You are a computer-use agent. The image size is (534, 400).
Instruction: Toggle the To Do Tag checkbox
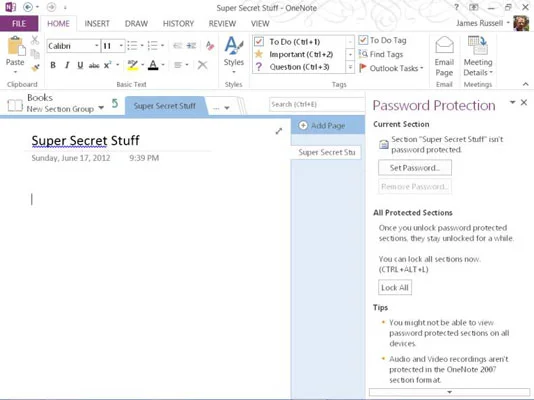point(363,40)
